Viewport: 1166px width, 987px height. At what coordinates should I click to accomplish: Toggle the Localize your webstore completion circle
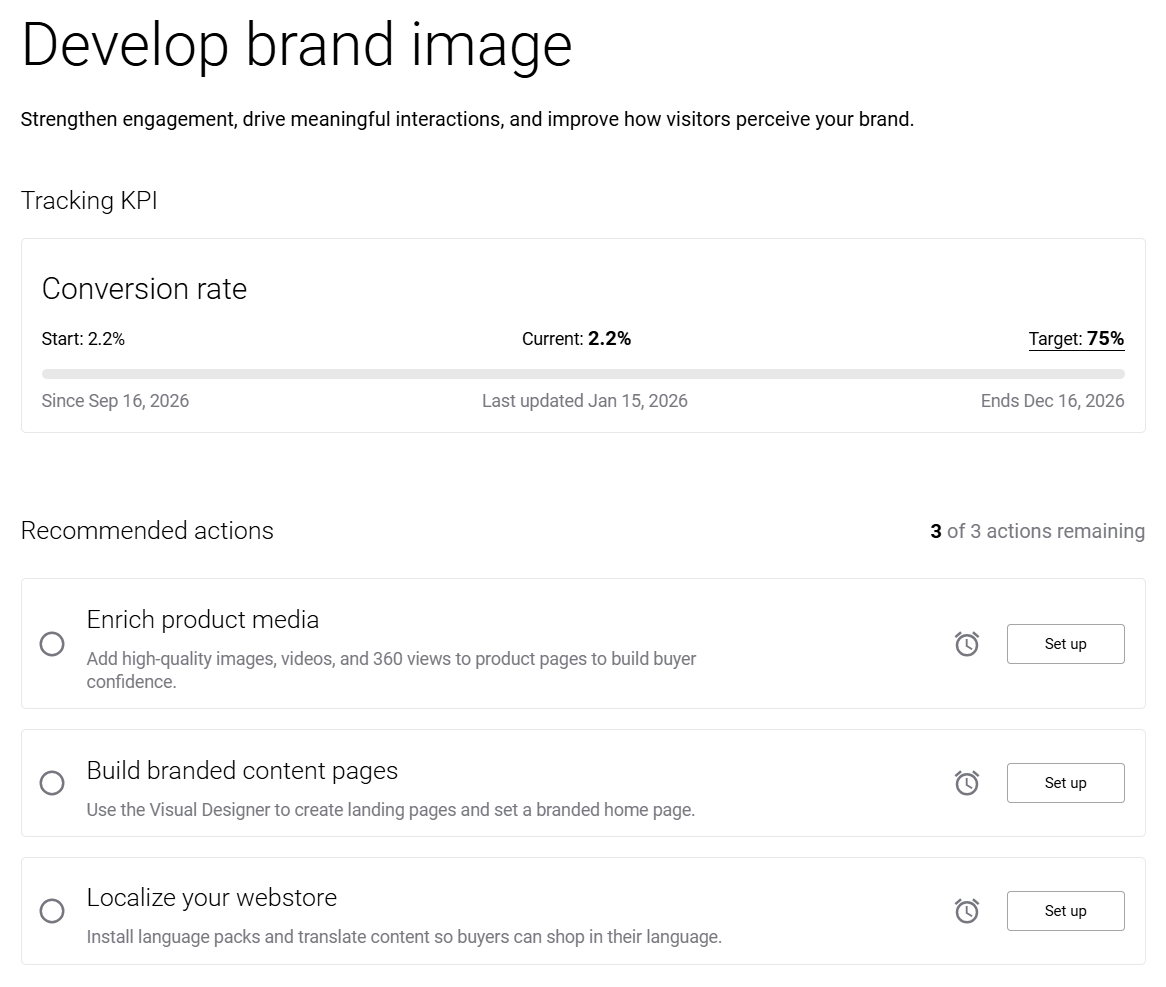pos(52,910)
